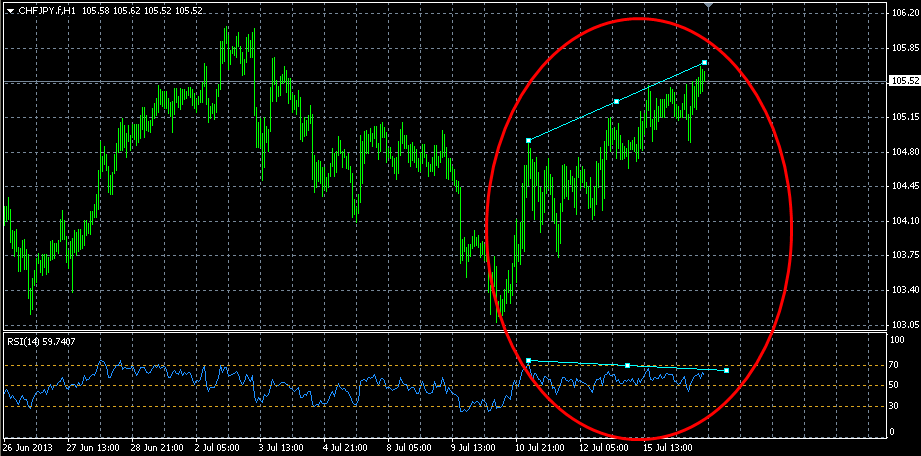Click the 105.85 price scale label

point(905,49)
